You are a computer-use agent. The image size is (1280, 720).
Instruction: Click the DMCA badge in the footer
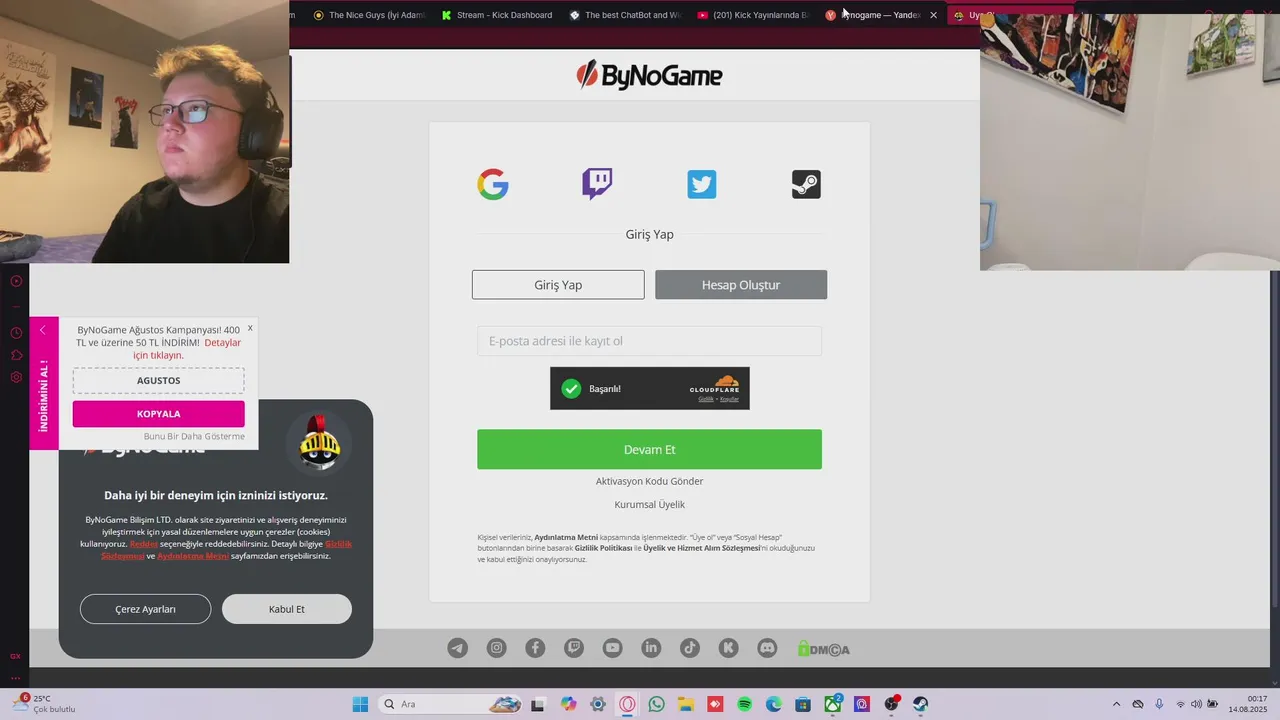tap(824, 649)
